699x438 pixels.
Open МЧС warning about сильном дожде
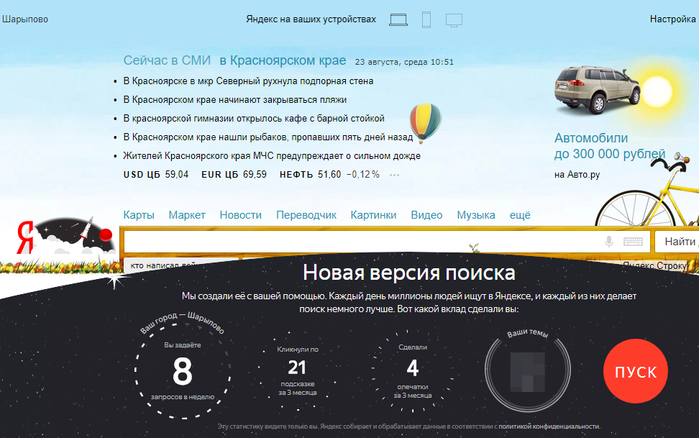(x=272, y=156)
